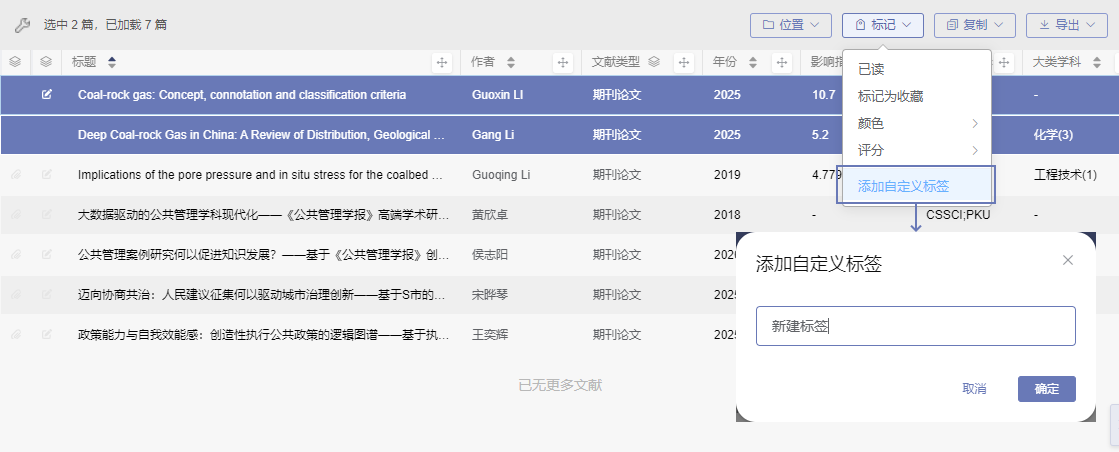Image resolution: width=1119 pixels, height=452 pixels.
Task: Click the attachment paperclip on 大数据驱动的公共管理 row
Action: pos(16,214)
